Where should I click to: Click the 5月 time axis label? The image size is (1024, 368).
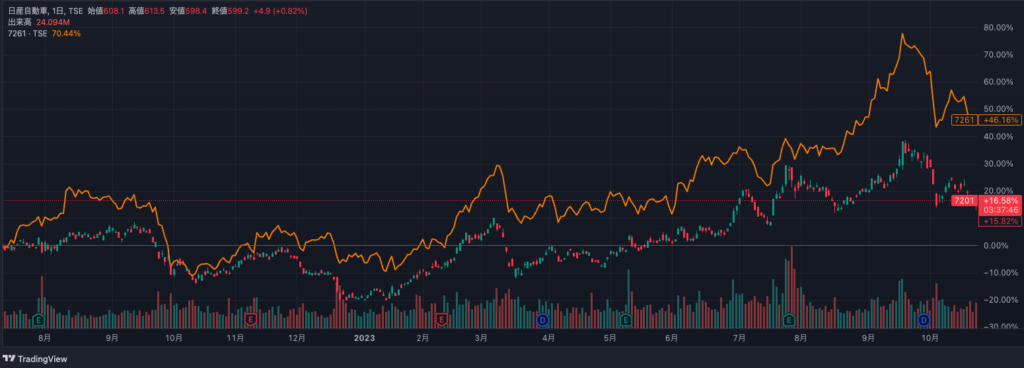click(x=609, y=338)
